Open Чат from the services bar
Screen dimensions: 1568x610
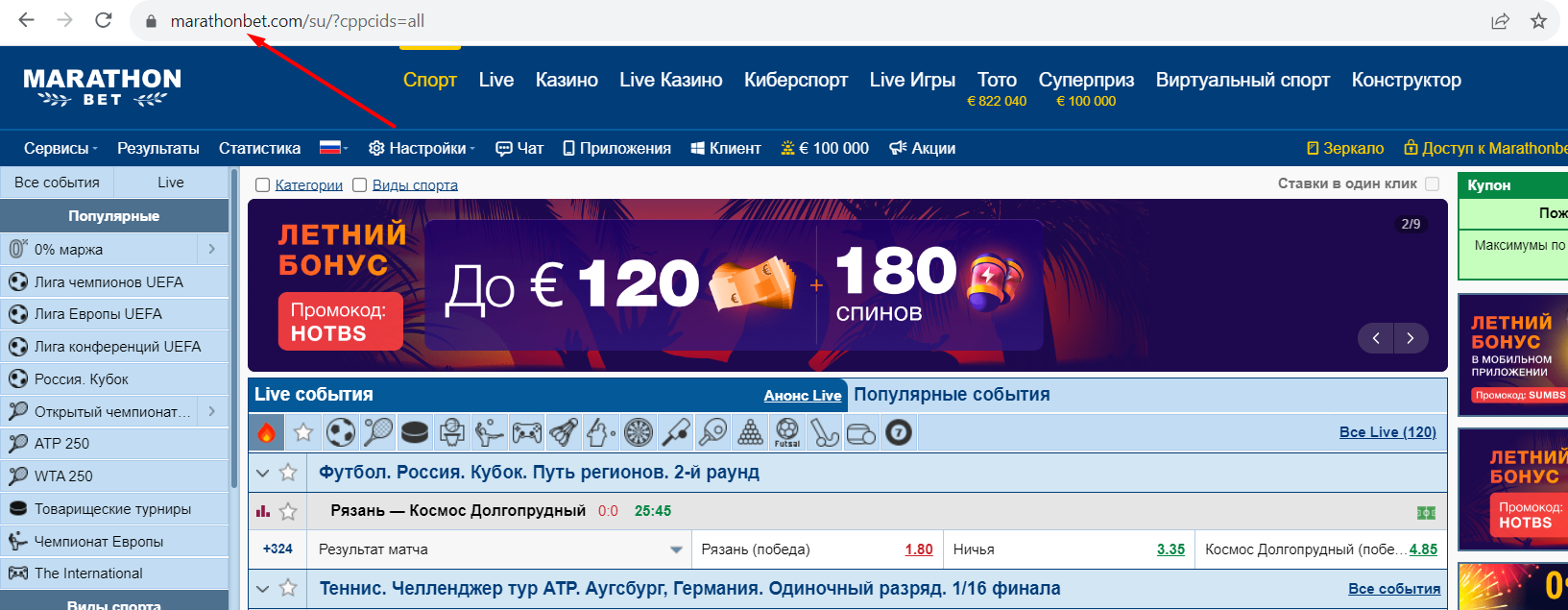click(519, 148)
